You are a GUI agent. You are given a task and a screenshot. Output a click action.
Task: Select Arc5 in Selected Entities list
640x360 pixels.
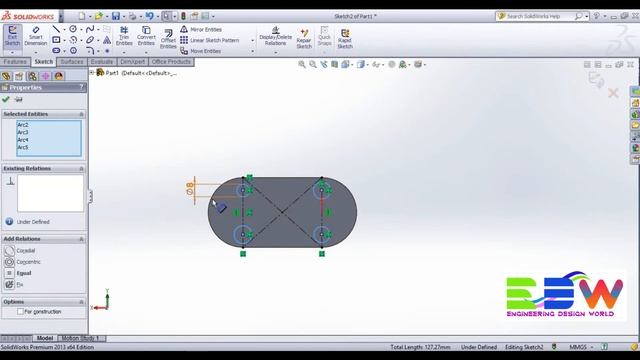(x=23, y=147)
